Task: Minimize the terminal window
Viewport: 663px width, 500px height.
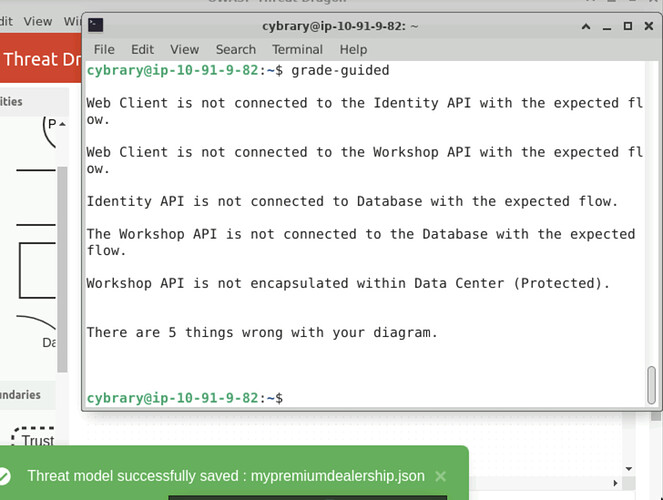Action: point(604,26)
